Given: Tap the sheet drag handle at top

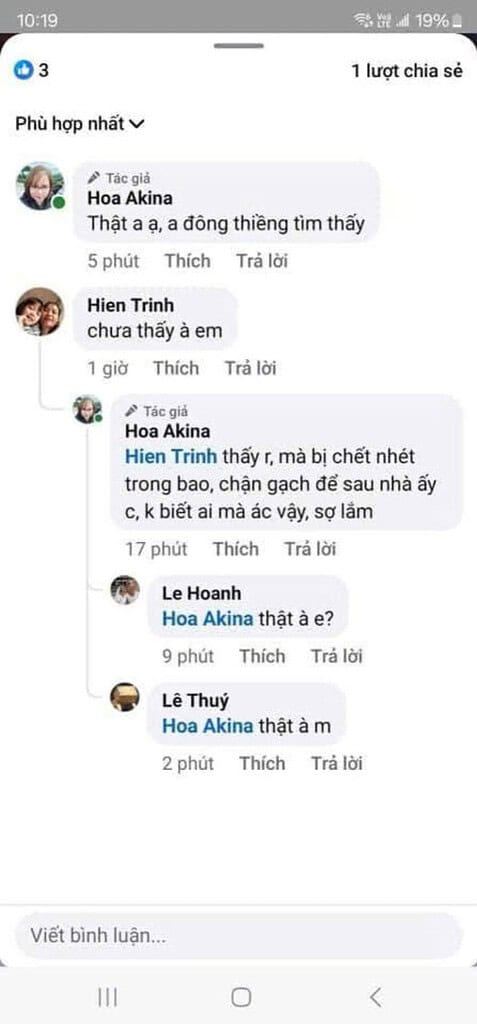Looking at the screenshot, I should click(238, 46).
